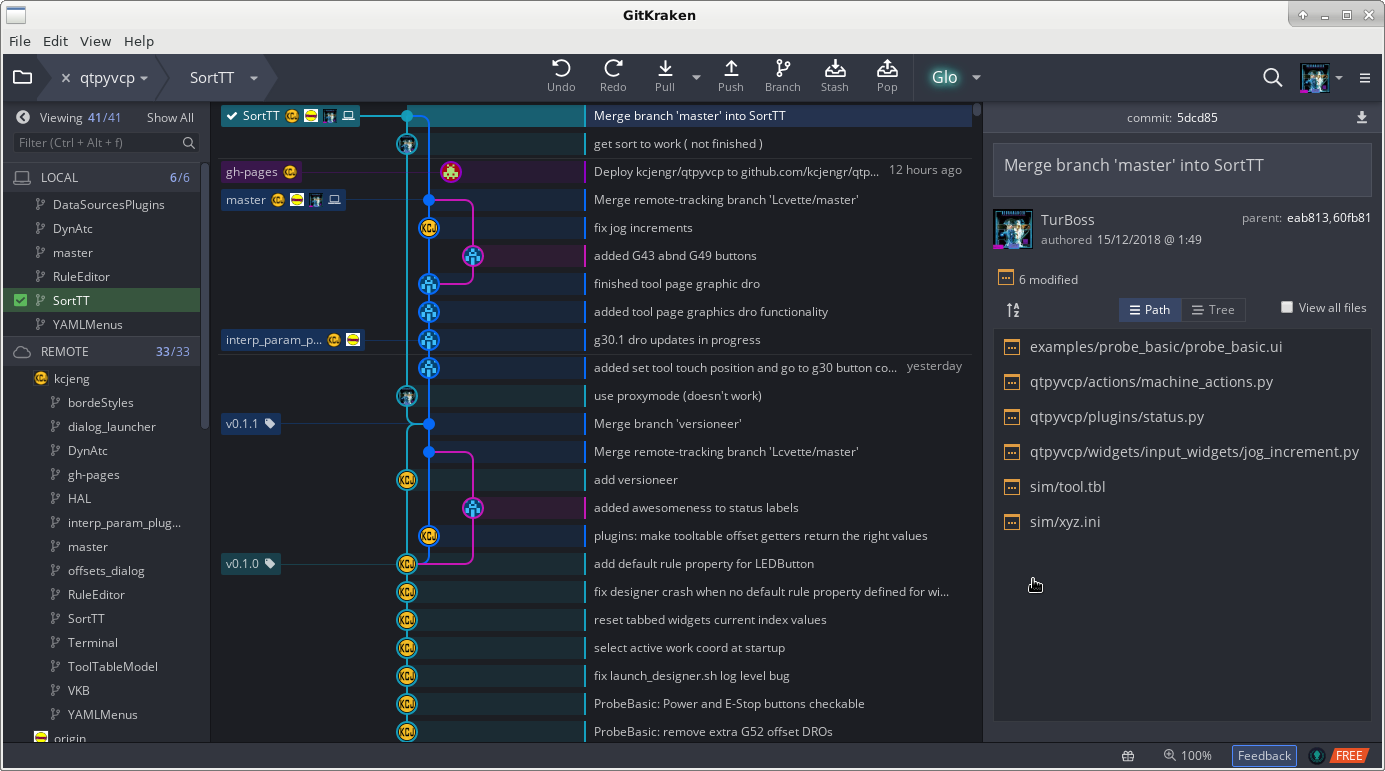The width and height of the screenshot is (1385, 771).
Task: Click the v0.1.1 tag label
Action: tap(250, 424)
